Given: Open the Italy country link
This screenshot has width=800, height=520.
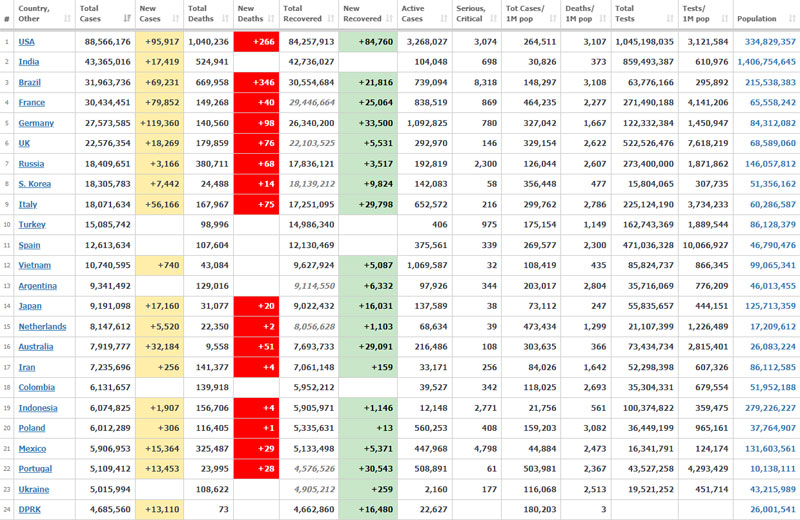Looking at the screenshot, I should (28, 205).
